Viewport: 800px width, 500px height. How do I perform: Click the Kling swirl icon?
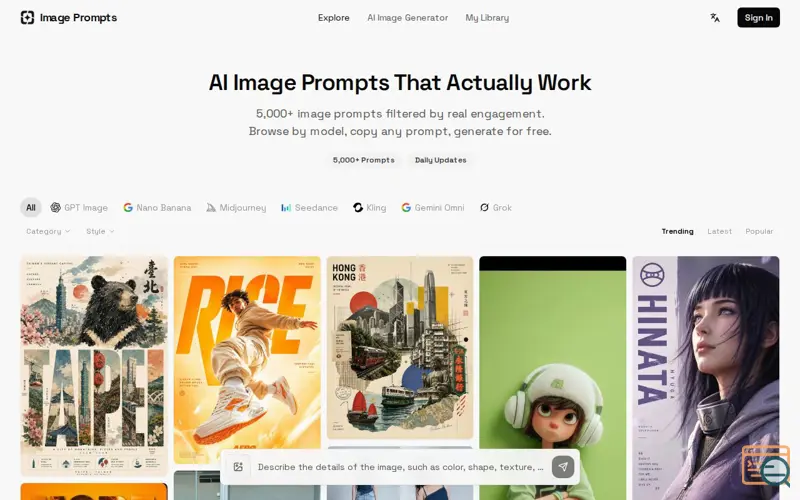(x=358, y=208)
